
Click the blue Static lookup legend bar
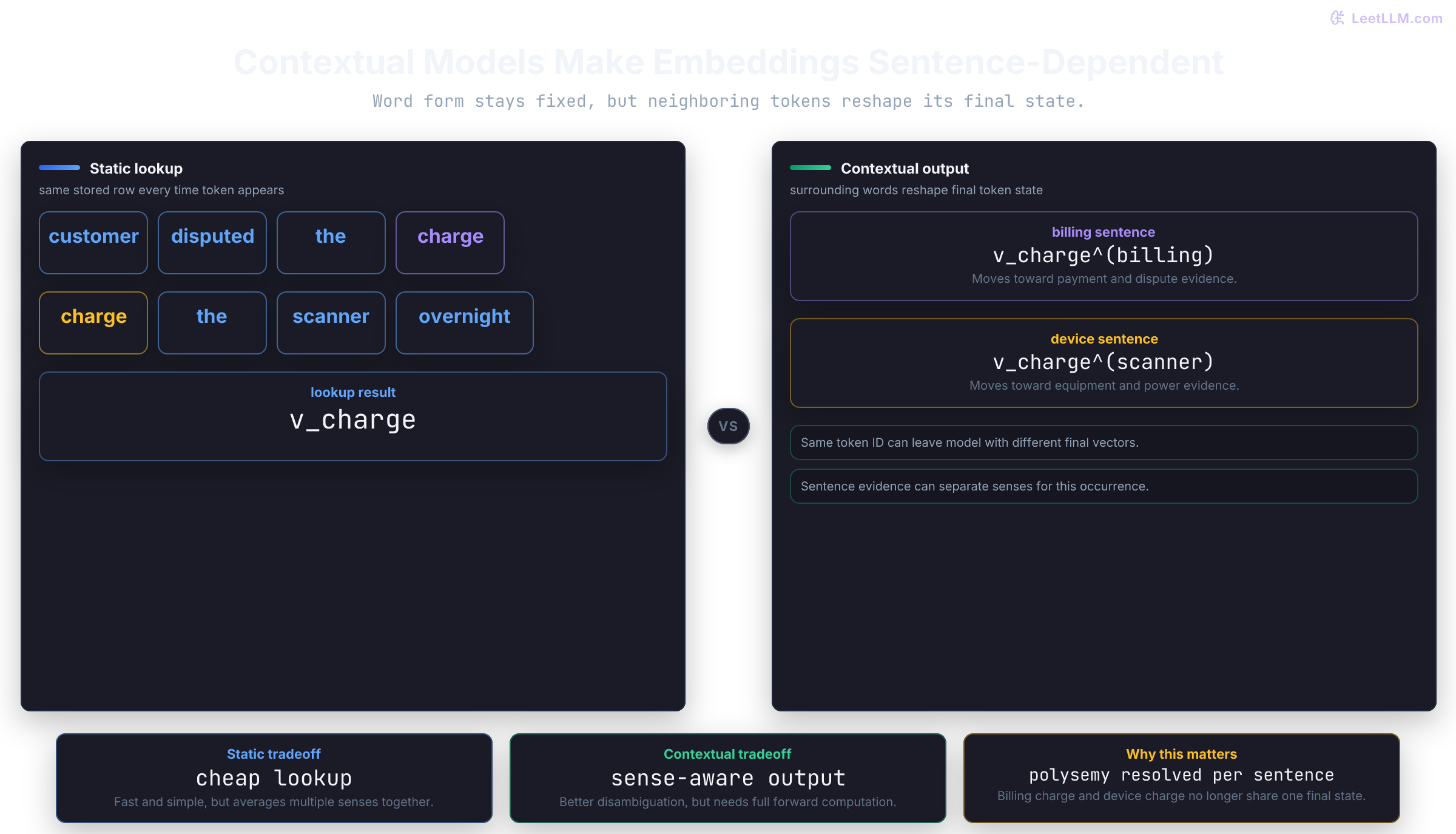pos(59,168)
